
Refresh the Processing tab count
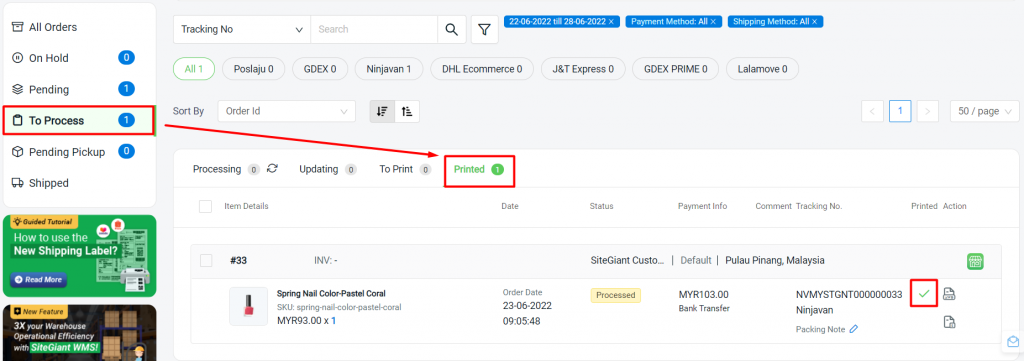click(x=272, y=168)
